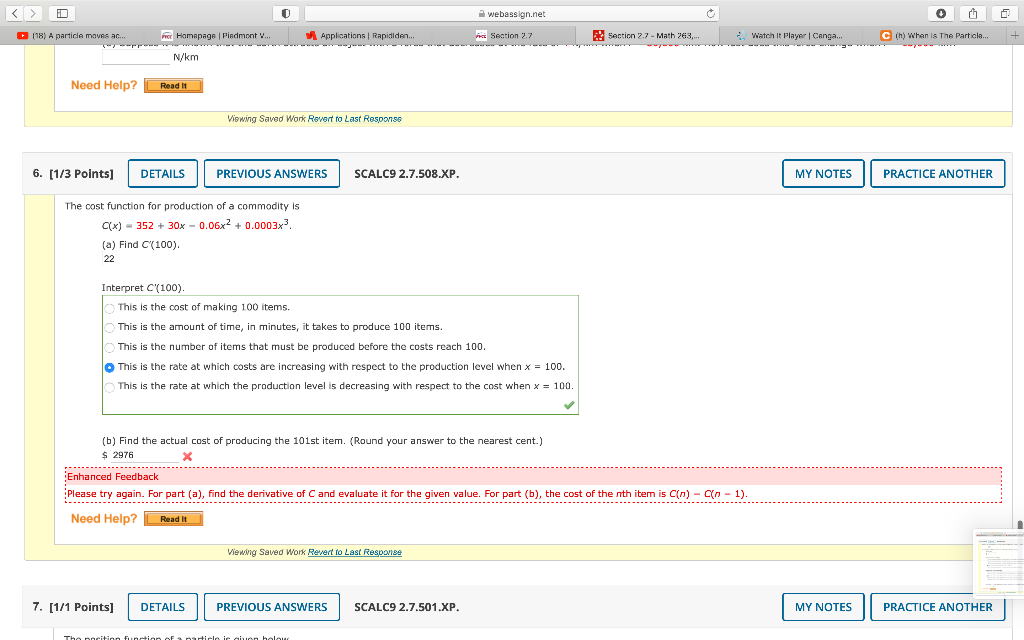Image resolution: width=1024 pixels, height=640 pixels.
Task: Click the Read It button under Enhanced Feedback
Action: coord(173,518)
